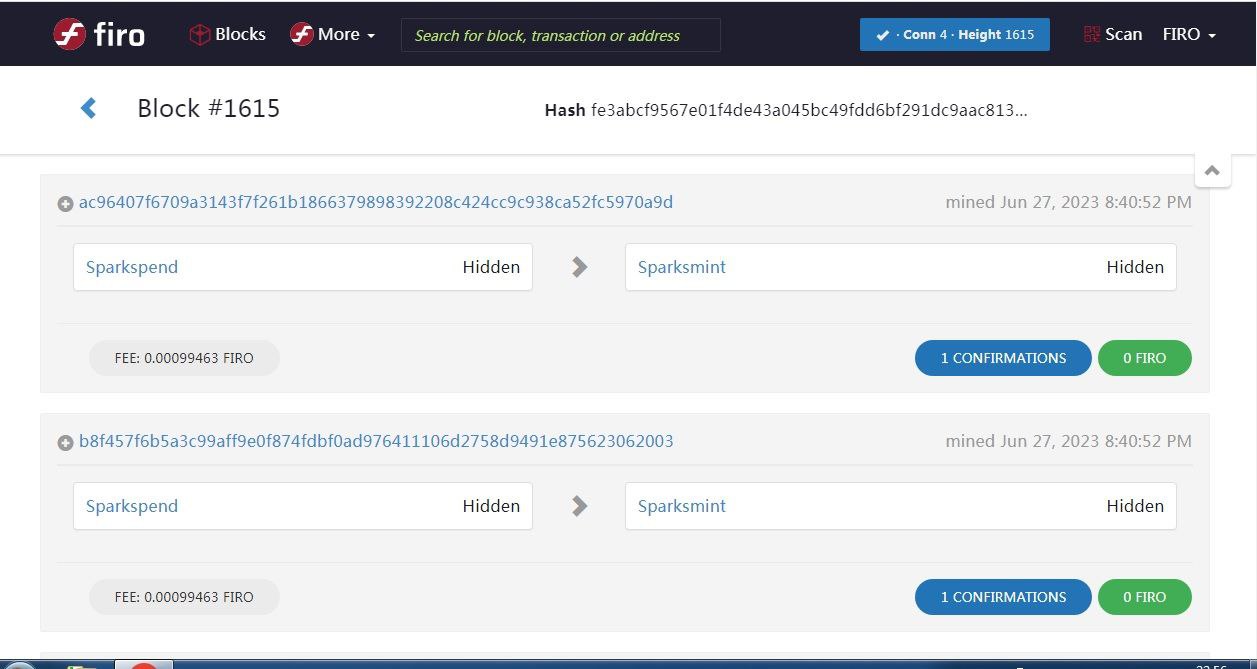Viewport: 1257px width, 669px height.
Task: Open transaction b8f457f6b5a3c99aff9e… link
Action: point(376,441)
